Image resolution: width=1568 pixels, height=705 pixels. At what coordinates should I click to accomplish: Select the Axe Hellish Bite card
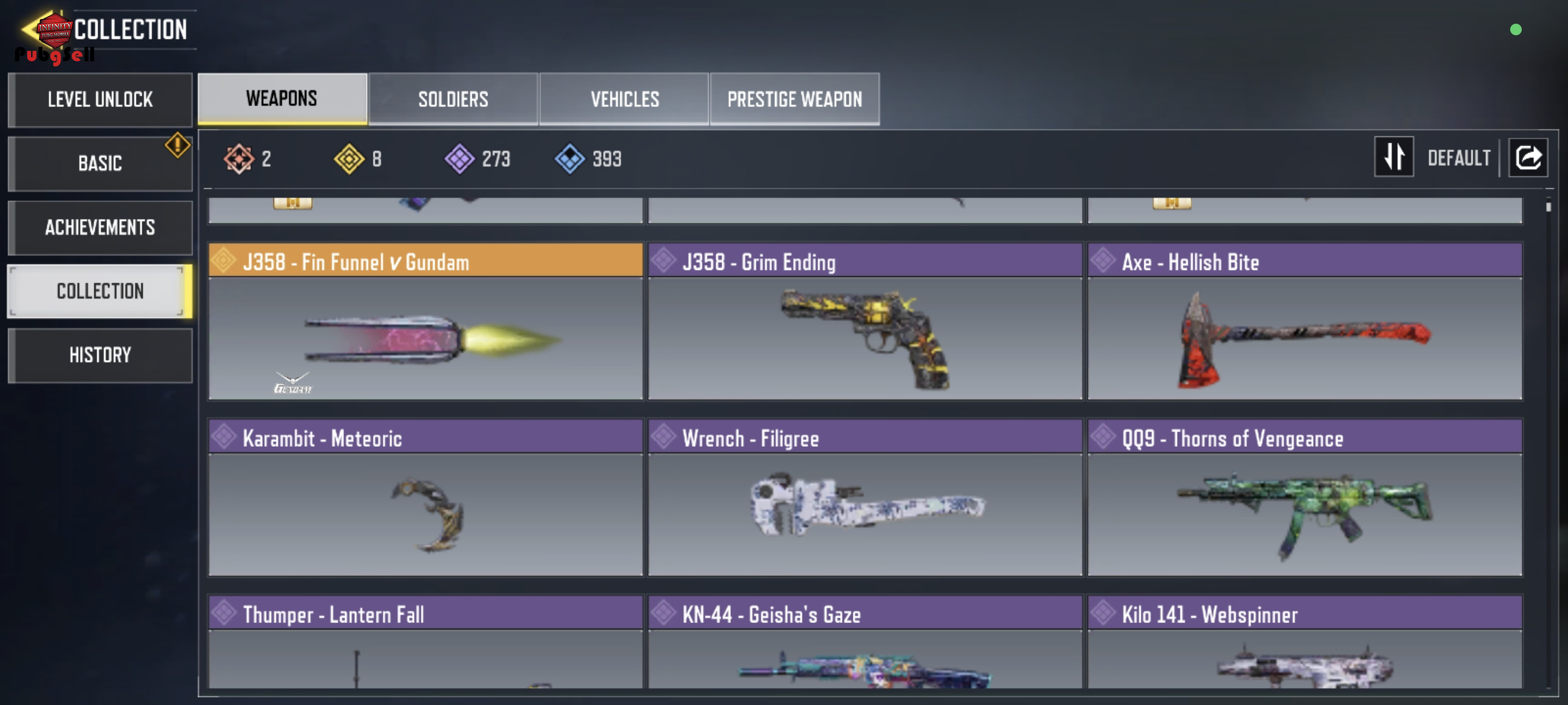tap(1304, 321)
